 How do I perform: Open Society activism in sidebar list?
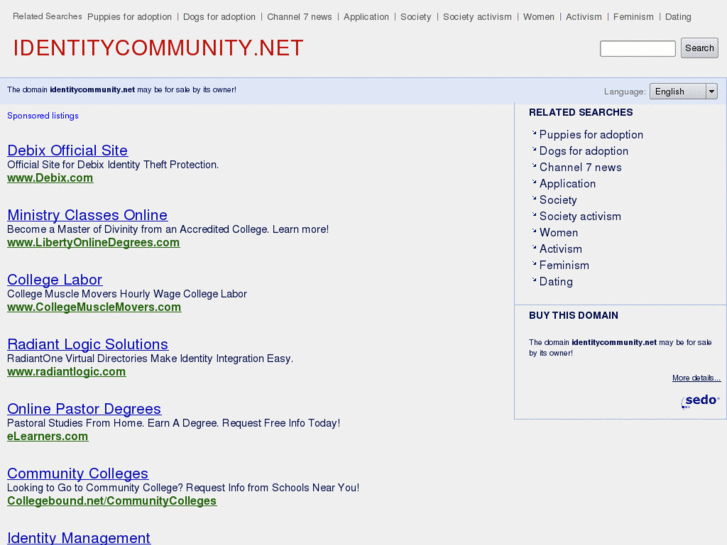coord(580,216)
